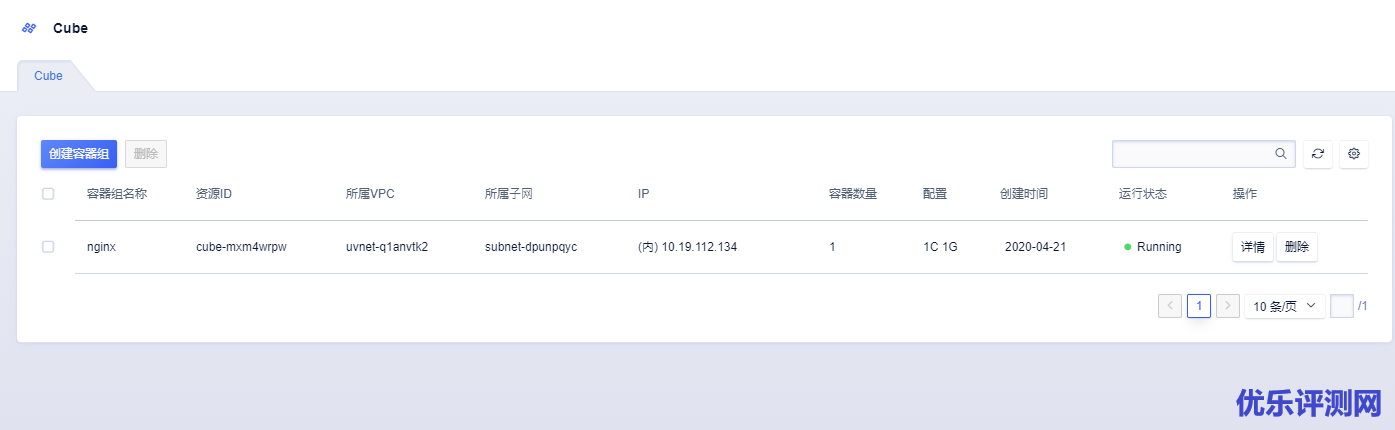The image size is (1395, 430).
Task: Select page number 1
Action: click(x=1199, y=306)
